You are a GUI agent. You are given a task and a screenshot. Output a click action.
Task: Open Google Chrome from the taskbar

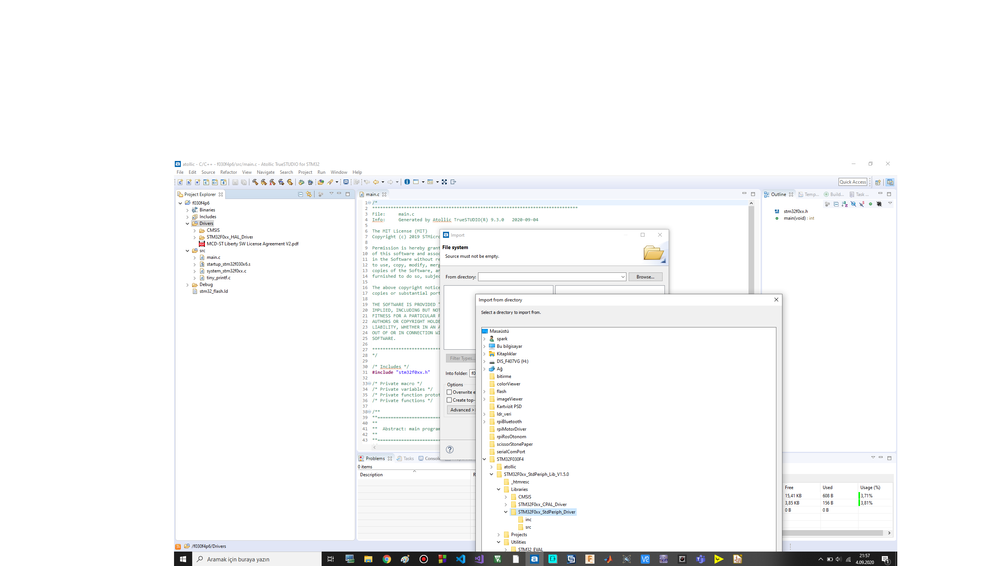click(x=387, y=559)
